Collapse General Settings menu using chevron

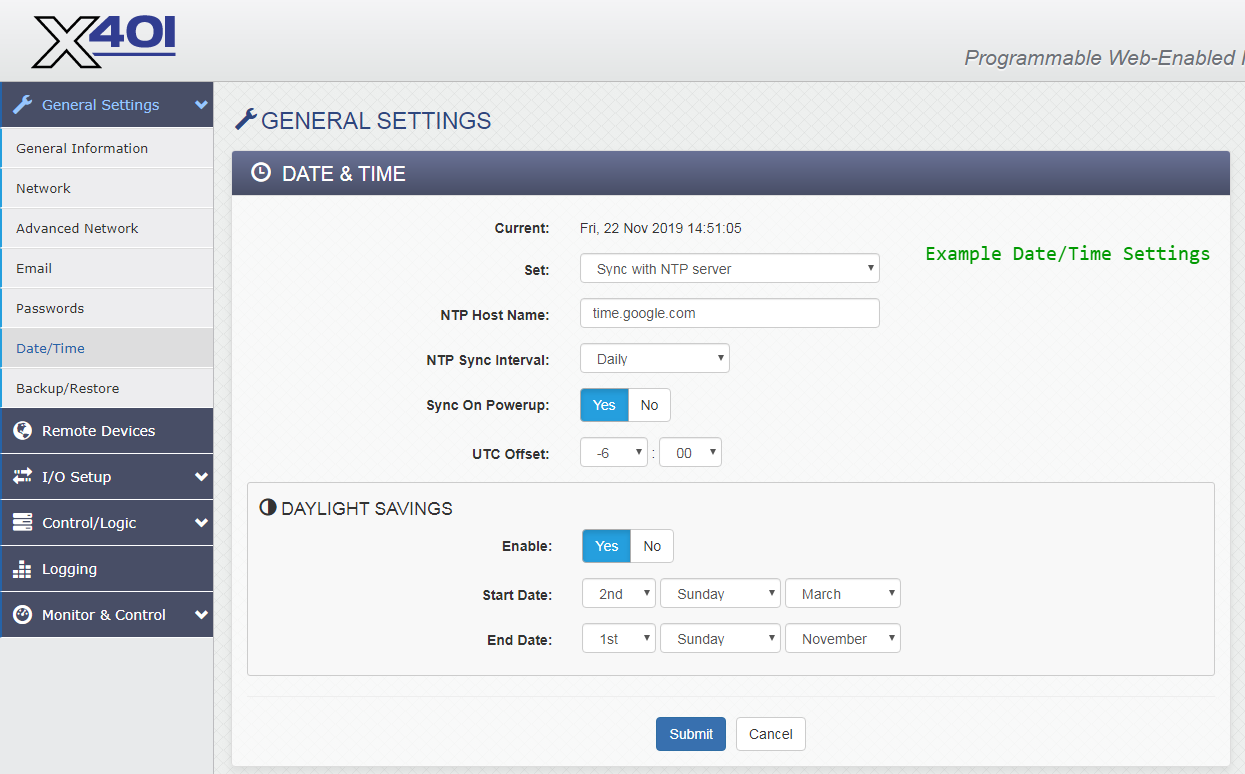point(201,105)
